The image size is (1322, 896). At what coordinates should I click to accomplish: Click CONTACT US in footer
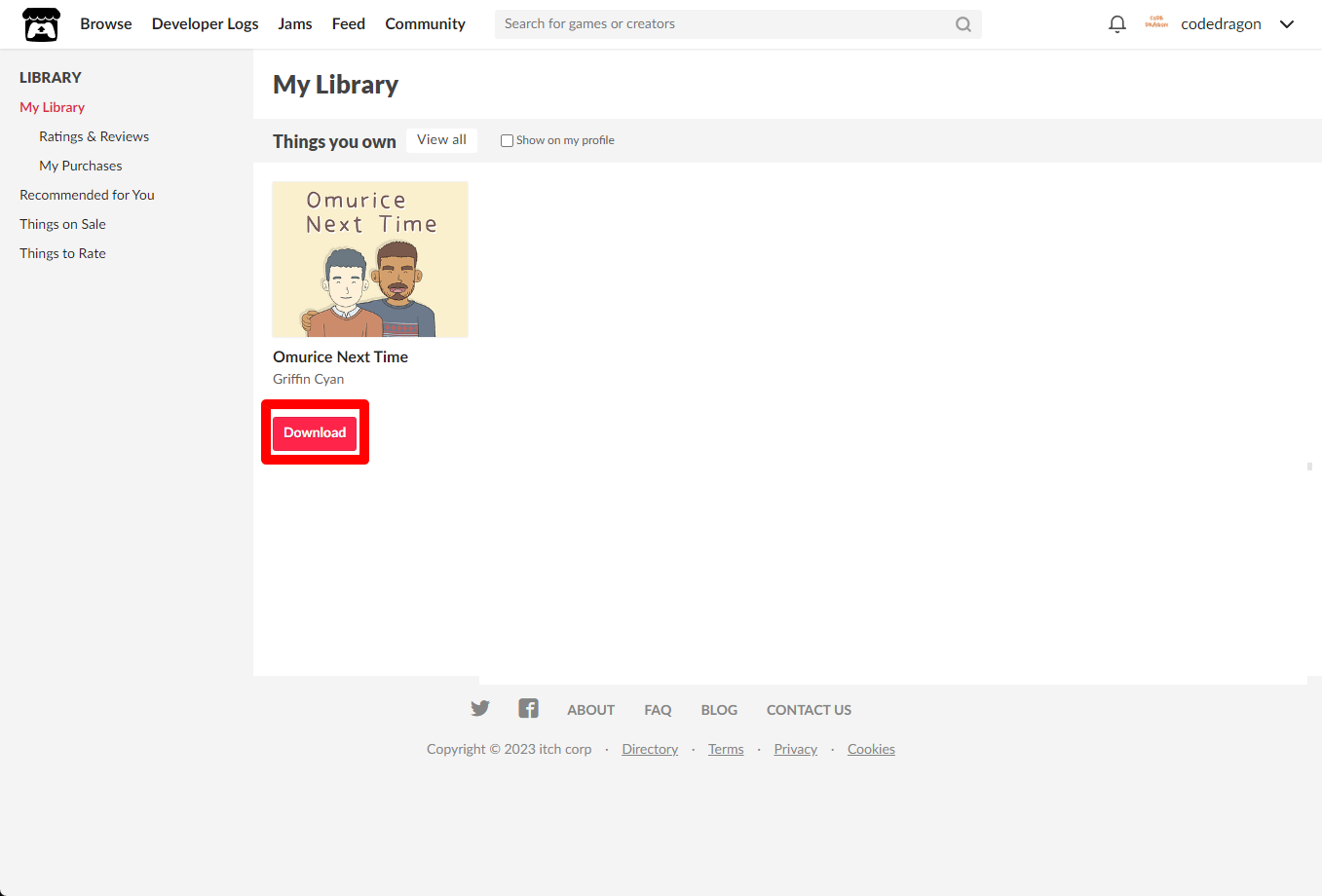click(x=809, y=710)
